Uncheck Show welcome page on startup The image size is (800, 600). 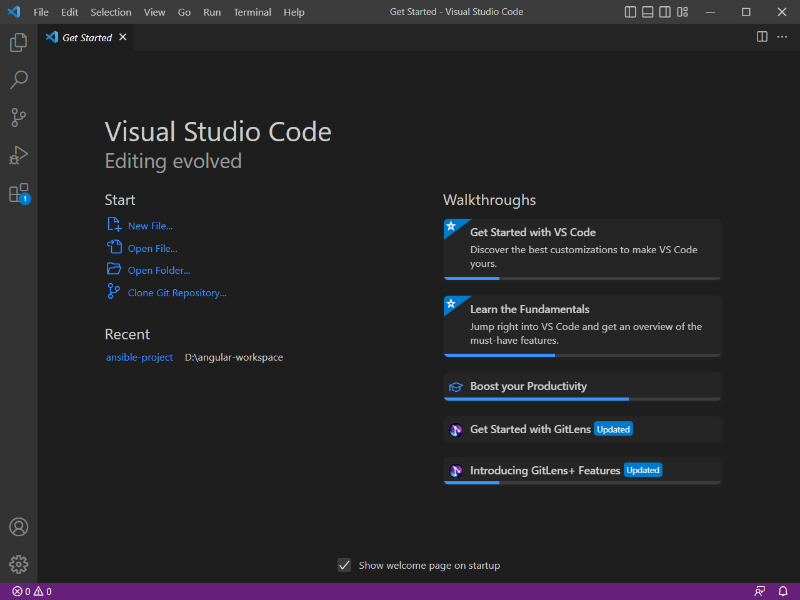(x=344, y=565)
